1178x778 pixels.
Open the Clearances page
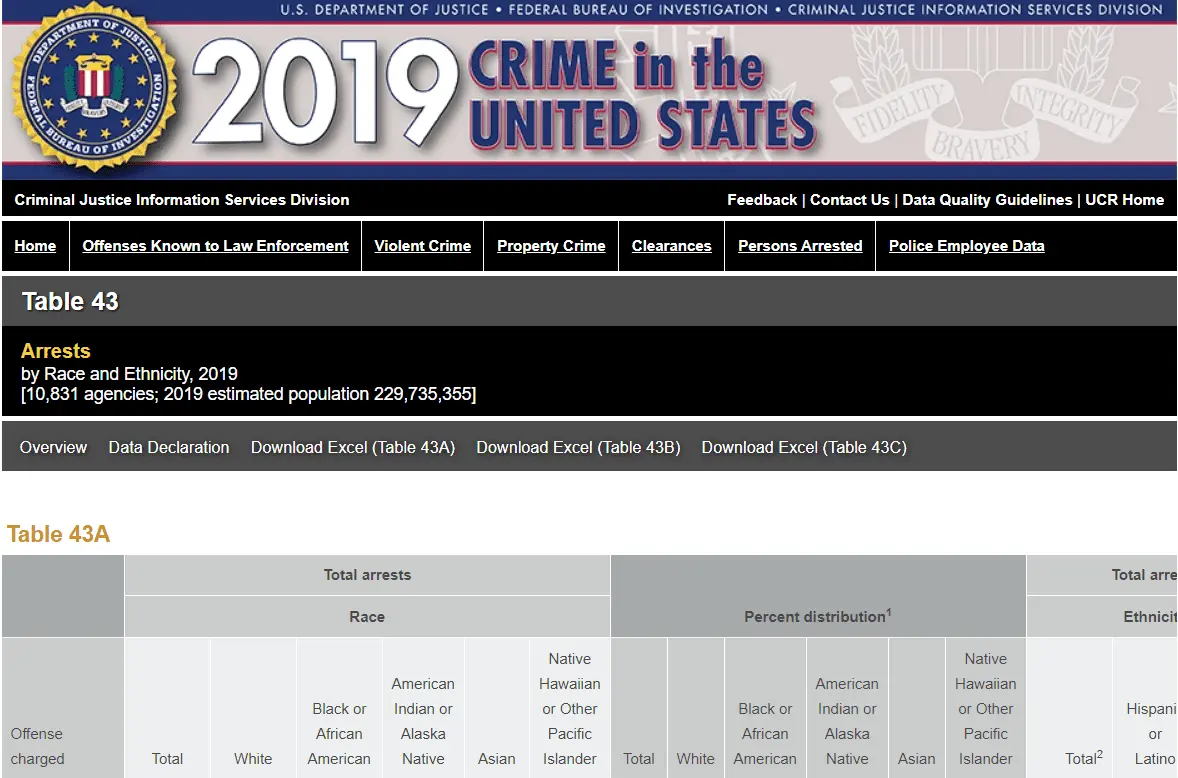coord(672,246)
